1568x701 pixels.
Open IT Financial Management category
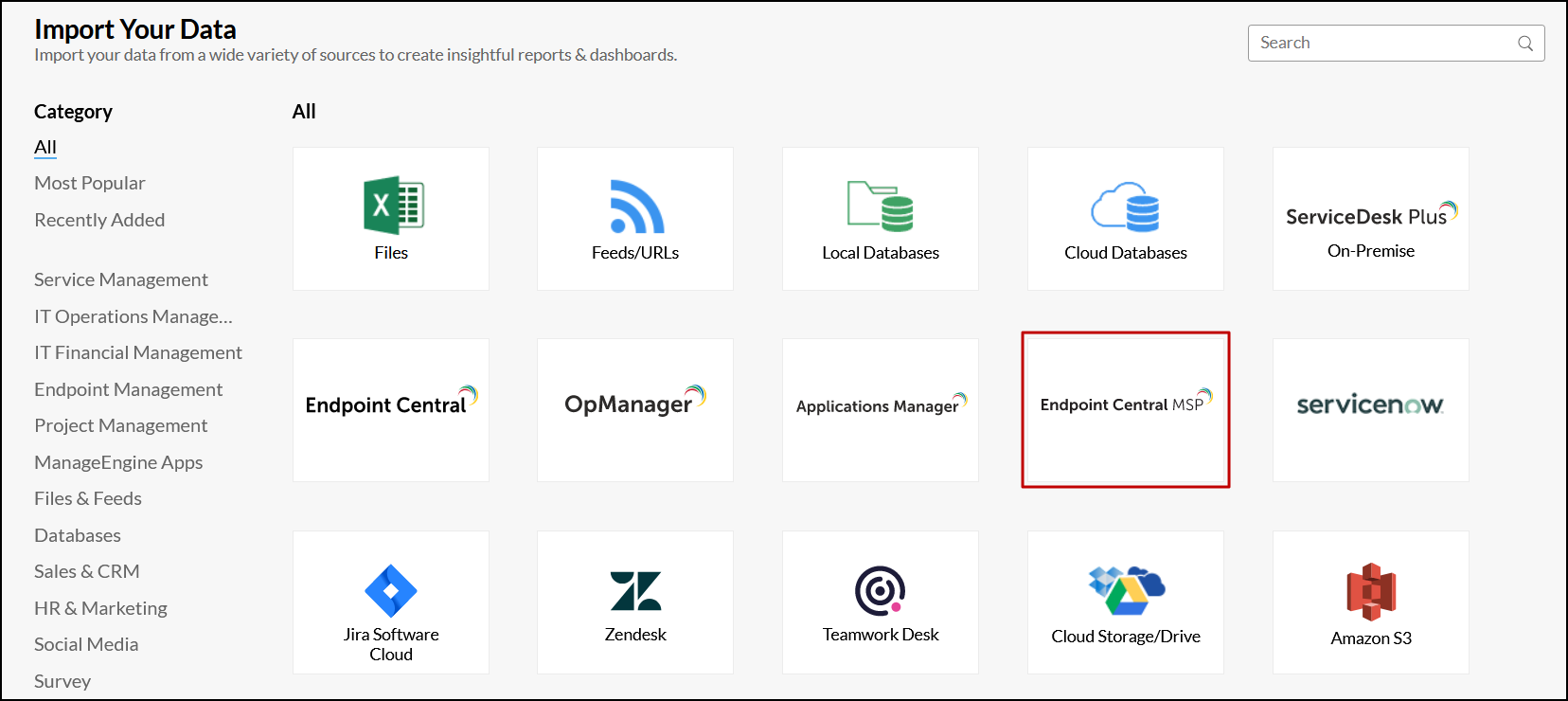coord(138,352)
